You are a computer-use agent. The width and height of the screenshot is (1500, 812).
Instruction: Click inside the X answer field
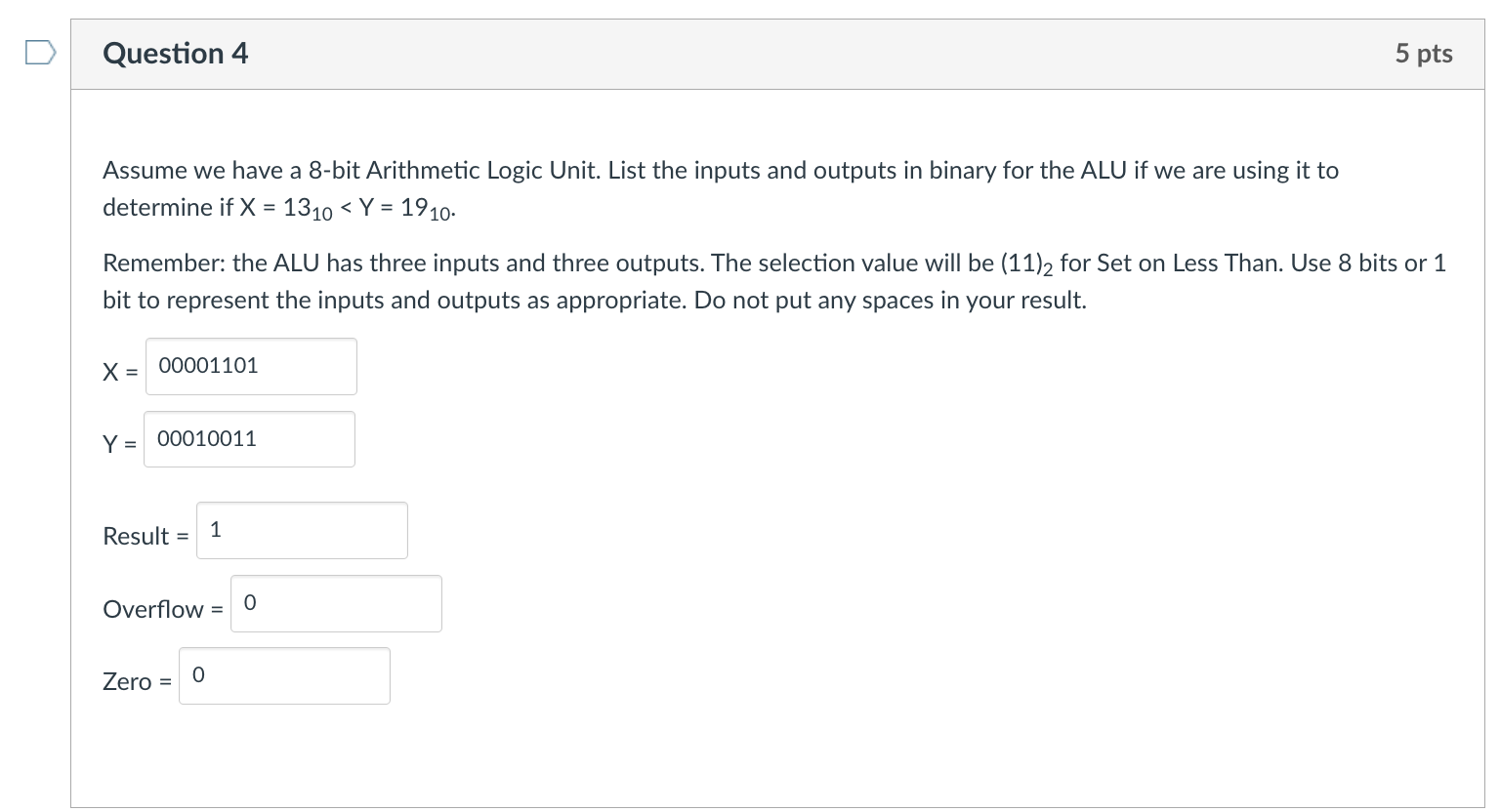point(250,366)
